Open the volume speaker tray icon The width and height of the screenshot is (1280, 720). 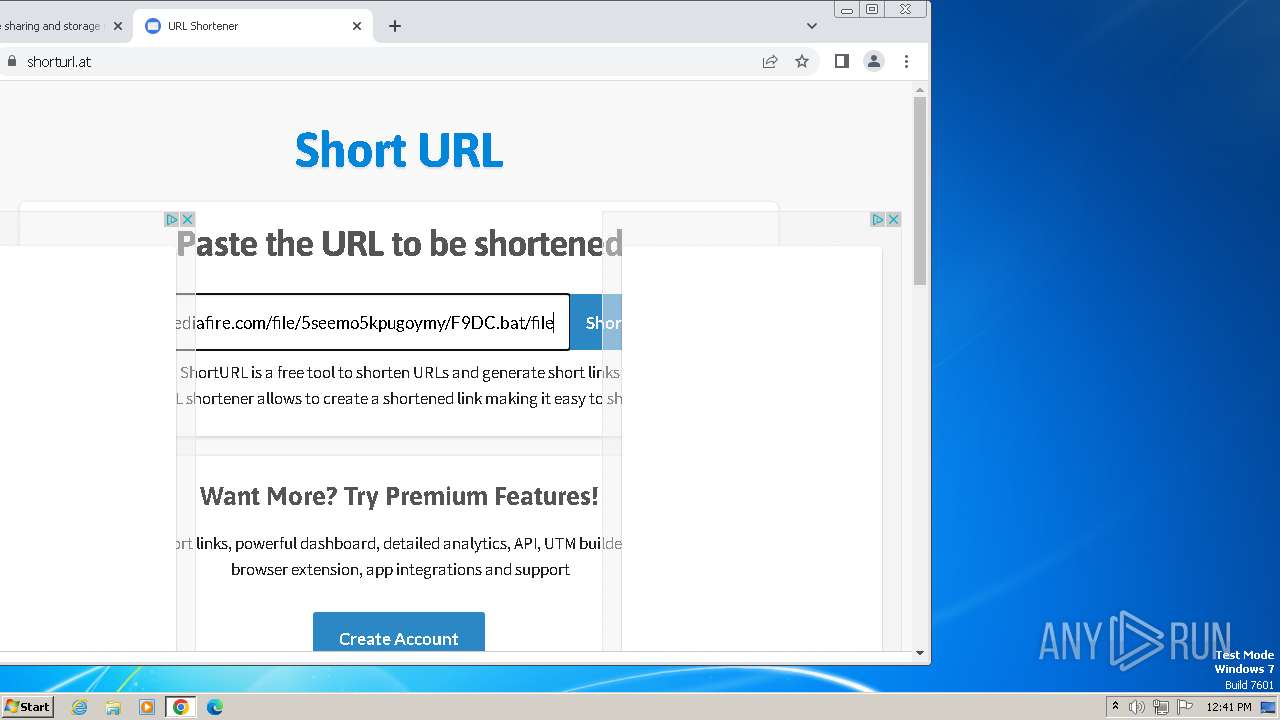[x=1137, y=707]
